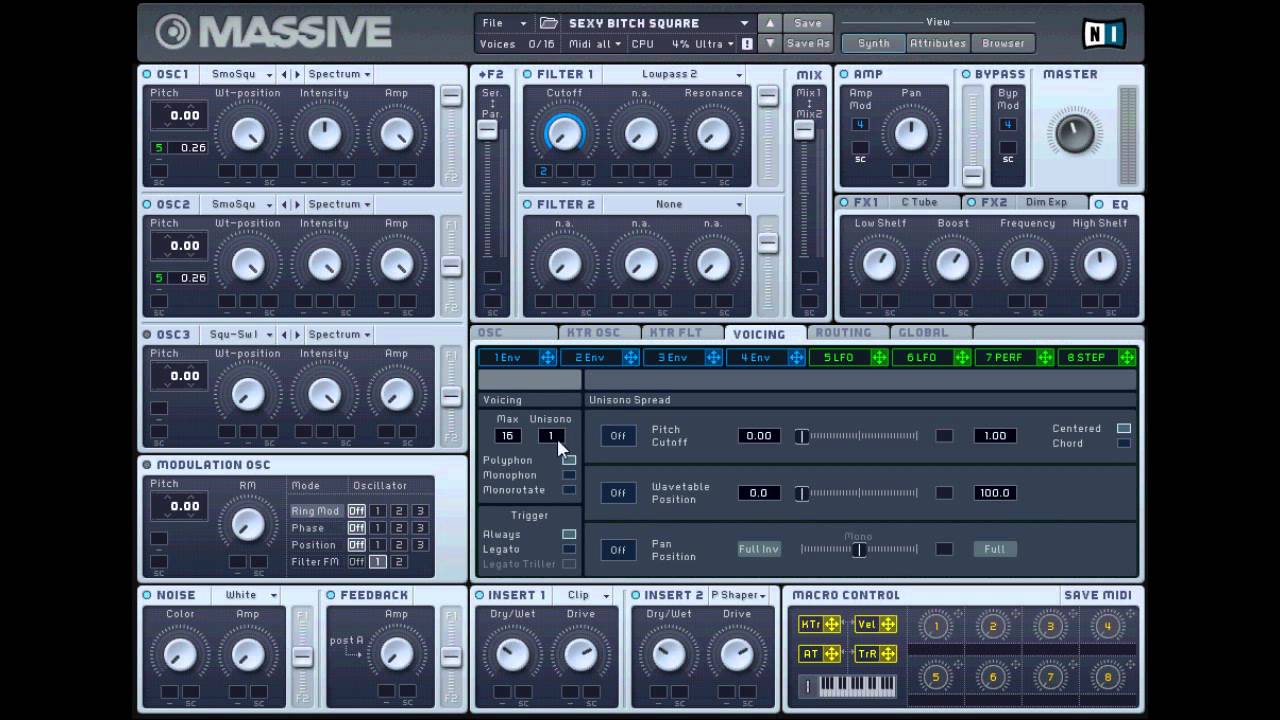
Task: Grab the 4 Env modulation cross handle
Action: point(796,358)
